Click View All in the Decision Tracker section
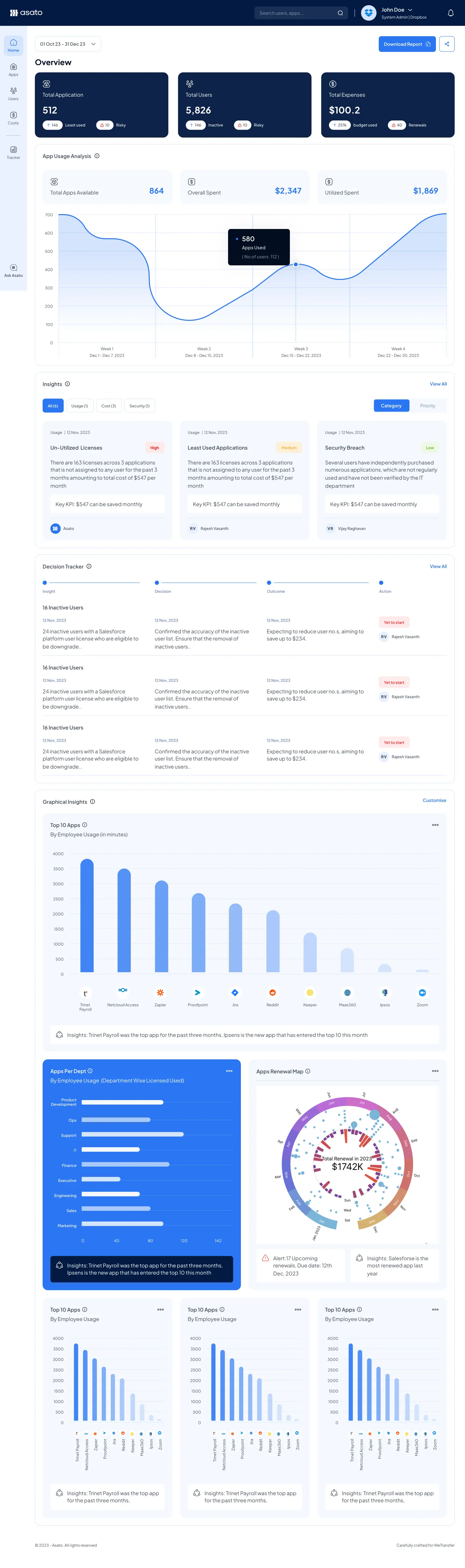Viewport: 465px width, 1568px height. coord(438,566)
